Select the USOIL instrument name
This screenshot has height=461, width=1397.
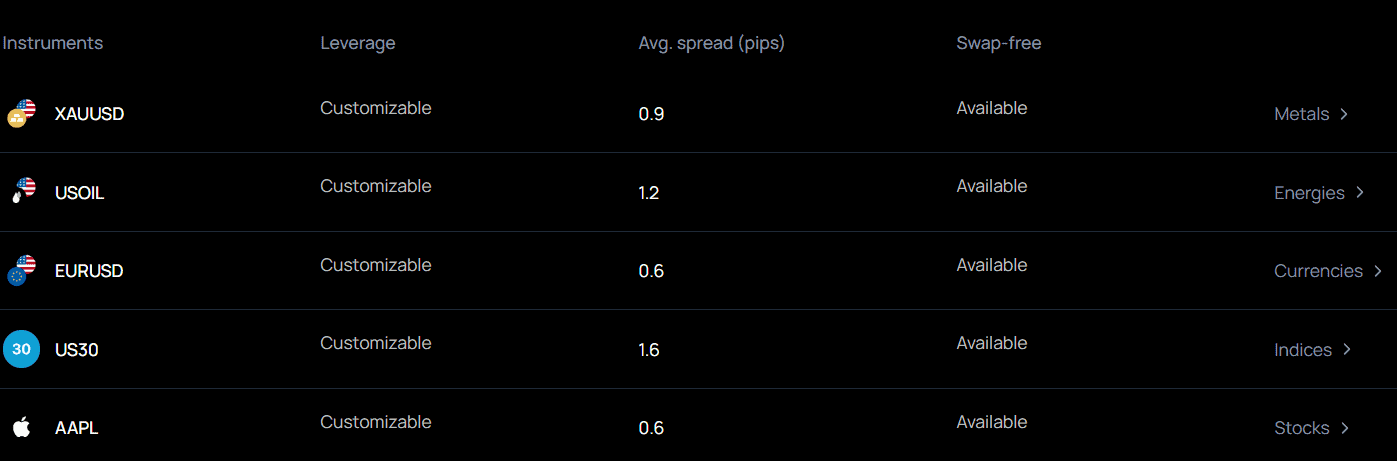(x=79, y=193)
